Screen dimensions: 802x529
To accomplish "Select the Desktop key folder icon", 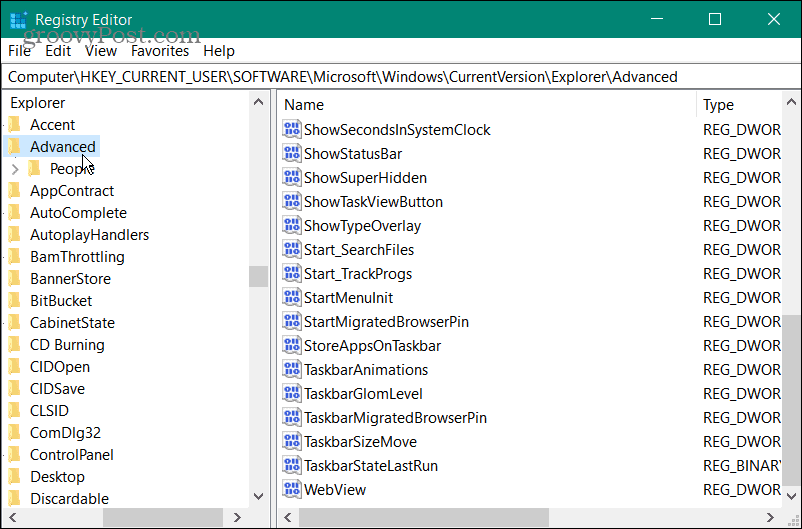I will pyautogui.click(x=14, y=477).
